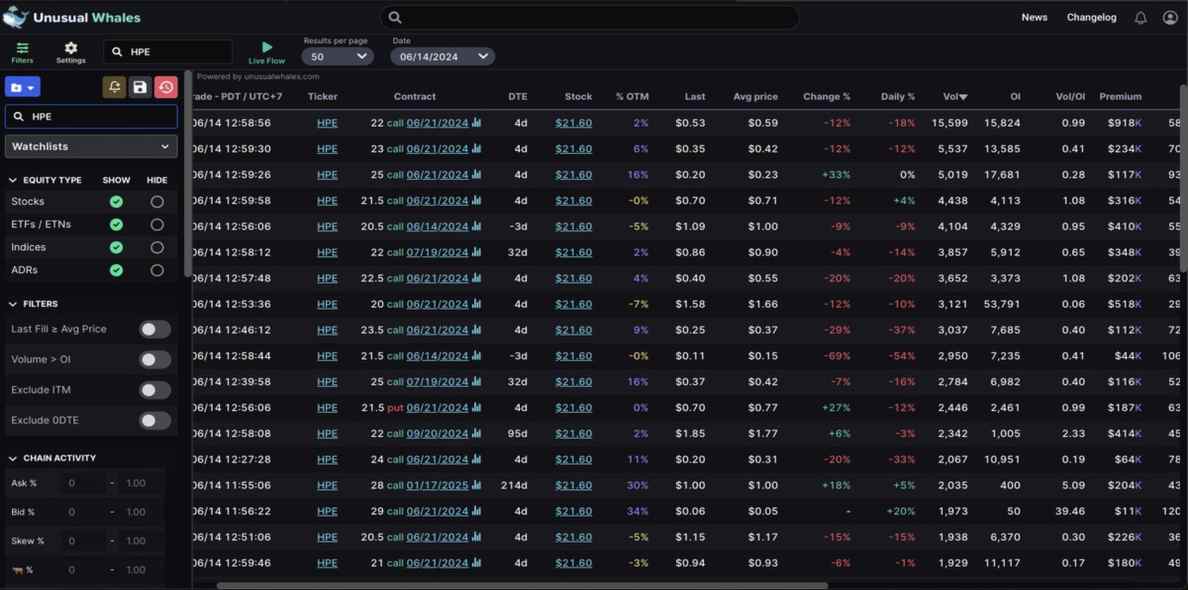The height and width of the screenshot is (590, 1188).
Task: Select Hide for Stocks equity type
Action: [157, 201]
